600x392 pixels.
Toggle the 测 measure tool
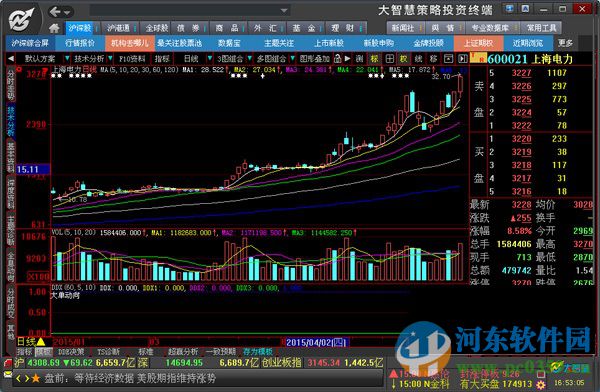(x=359, y=59)
